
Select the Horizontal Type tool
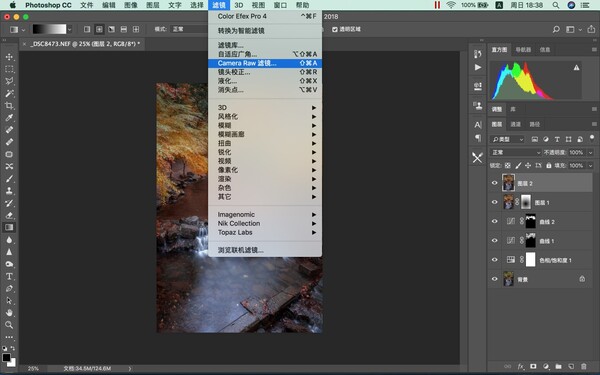9,276
